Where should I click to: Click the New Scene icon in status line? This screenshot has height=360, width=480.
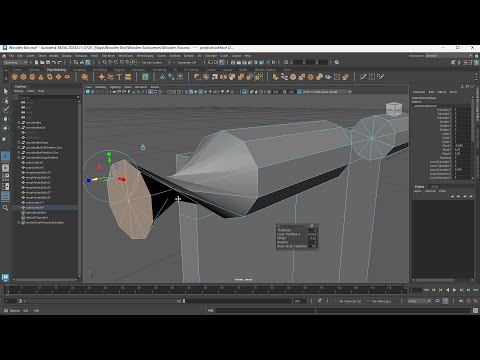click(36, 62)
